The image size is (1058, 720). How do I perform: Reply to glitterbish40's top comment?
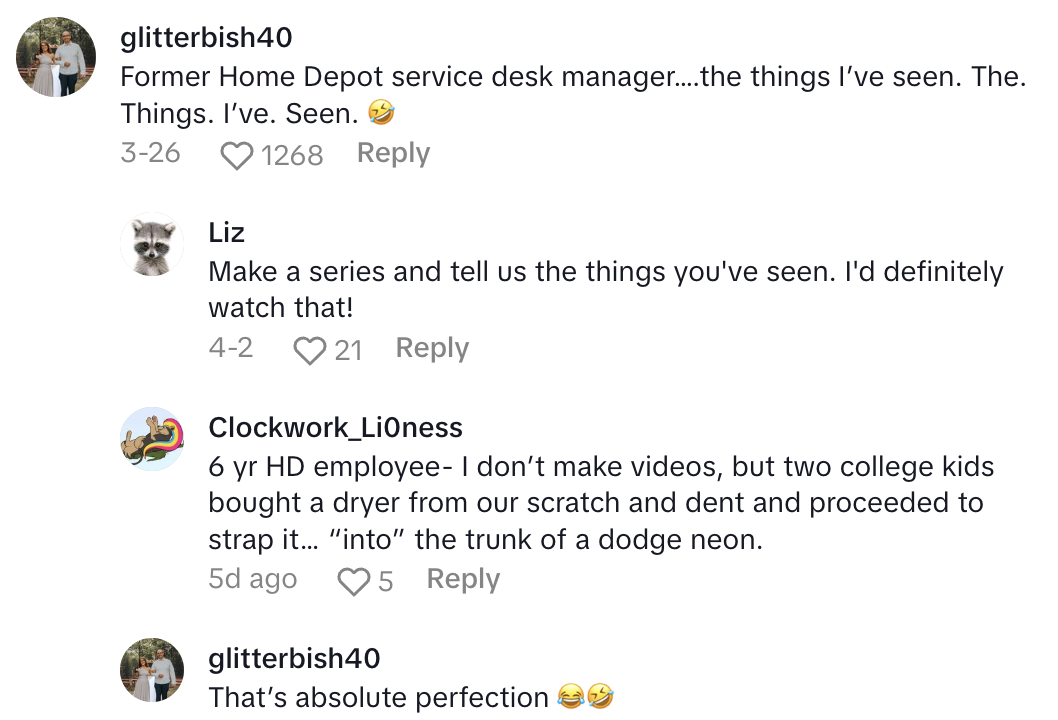[393, 154]
